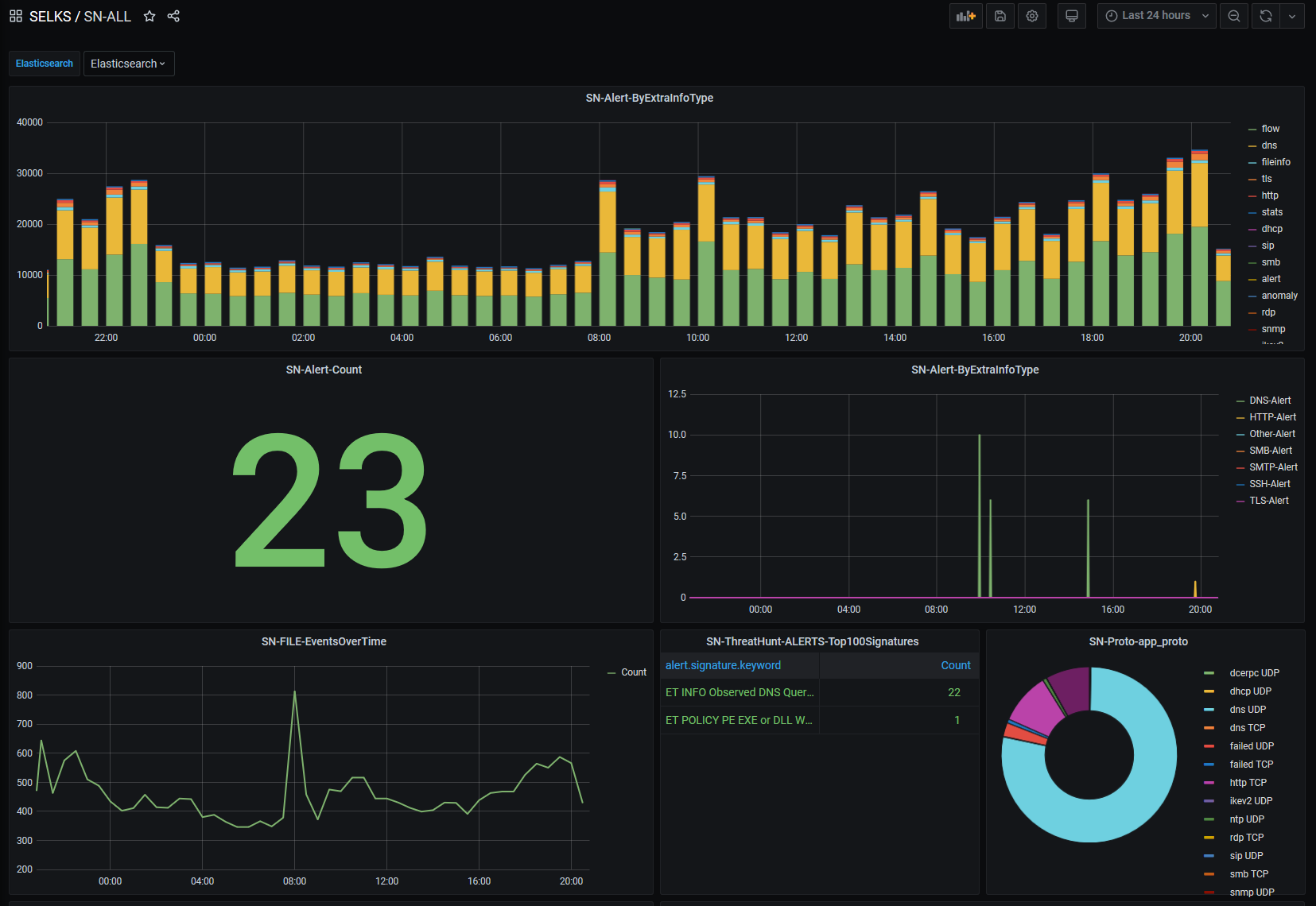The width and height of the screenshot is (1316, 906).
Task: Toggle the http series in legend
Action: (1270, 196)
